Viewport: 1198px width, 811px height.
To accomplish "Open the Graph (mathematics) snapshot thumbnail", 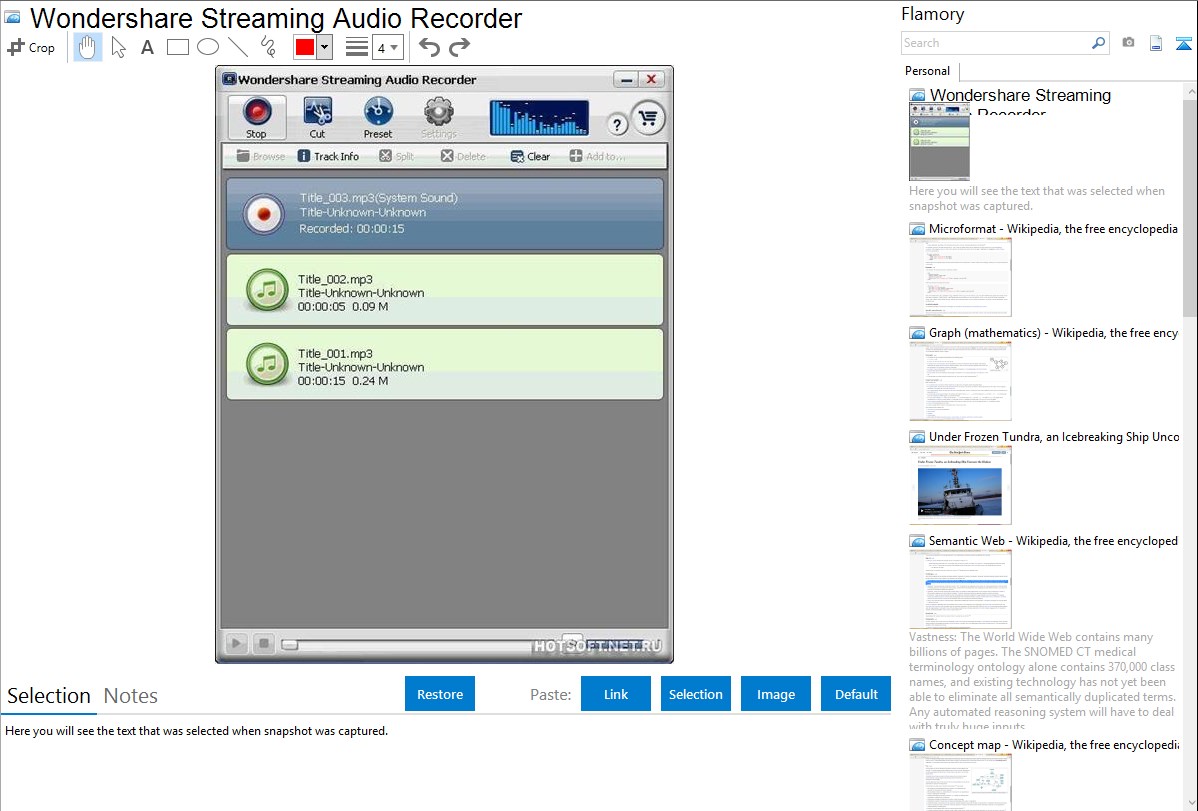I will pos(960,381).
